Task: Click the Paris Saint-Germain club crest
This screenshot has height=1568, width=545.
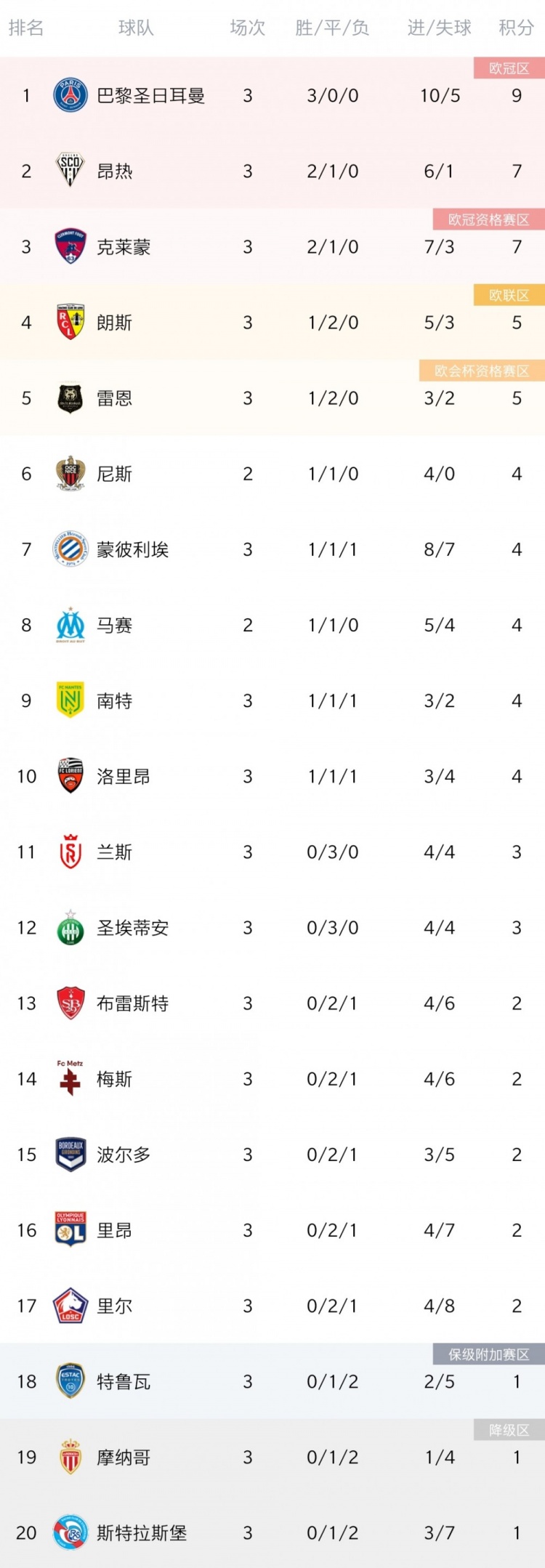Action: [70, 95]
